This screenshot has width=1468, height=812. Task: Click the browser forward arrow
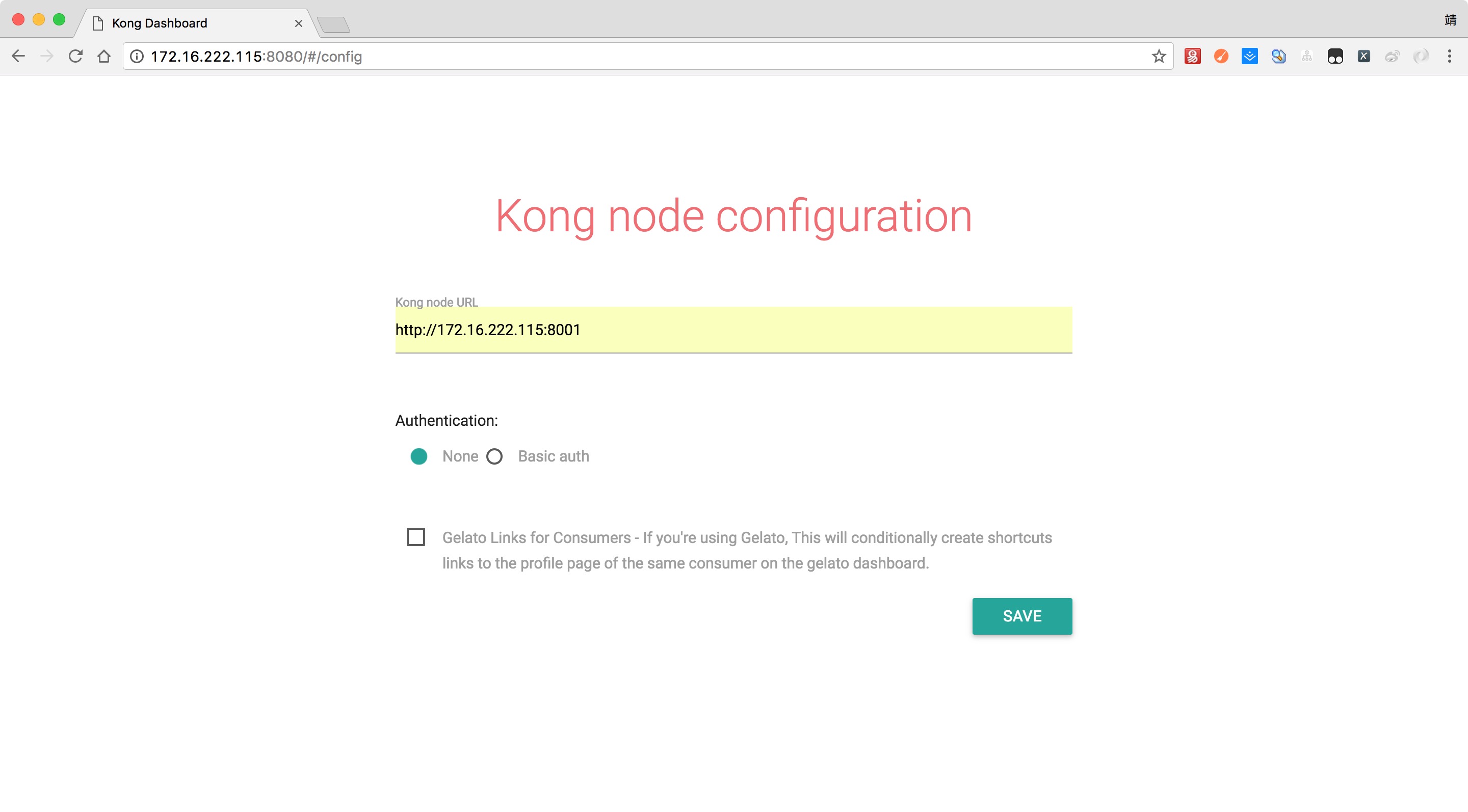[x=47, y=56]
